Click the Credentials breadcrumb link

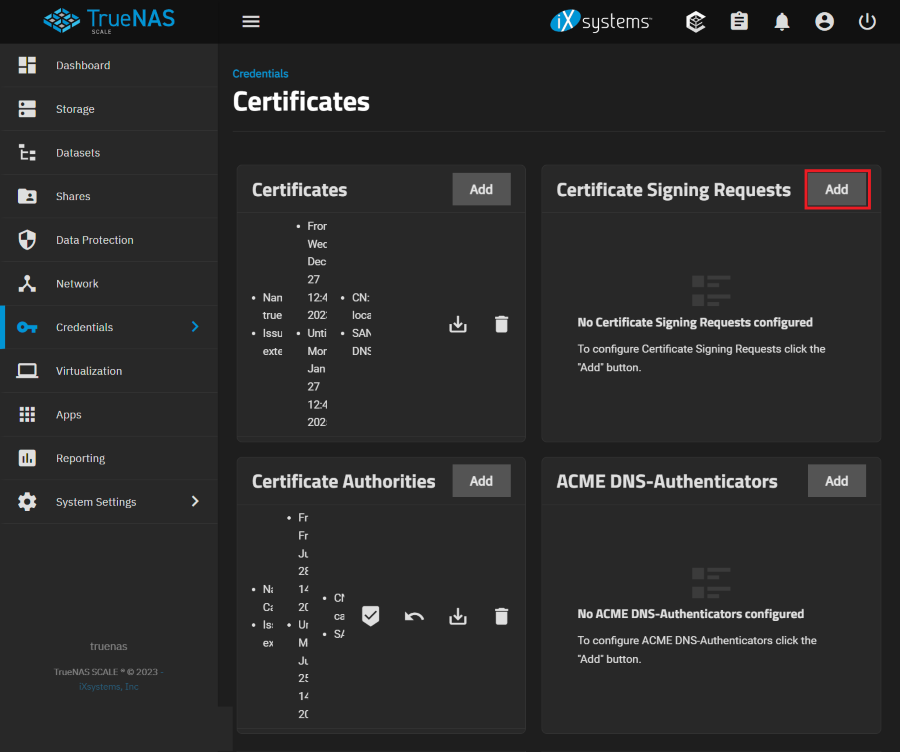click(x=260, y=74)
